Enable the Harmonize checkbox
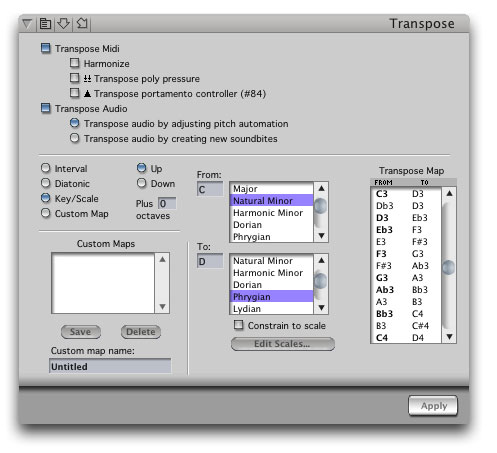The width and height of the screenshot is (497, 453). [x=75, y=63]
